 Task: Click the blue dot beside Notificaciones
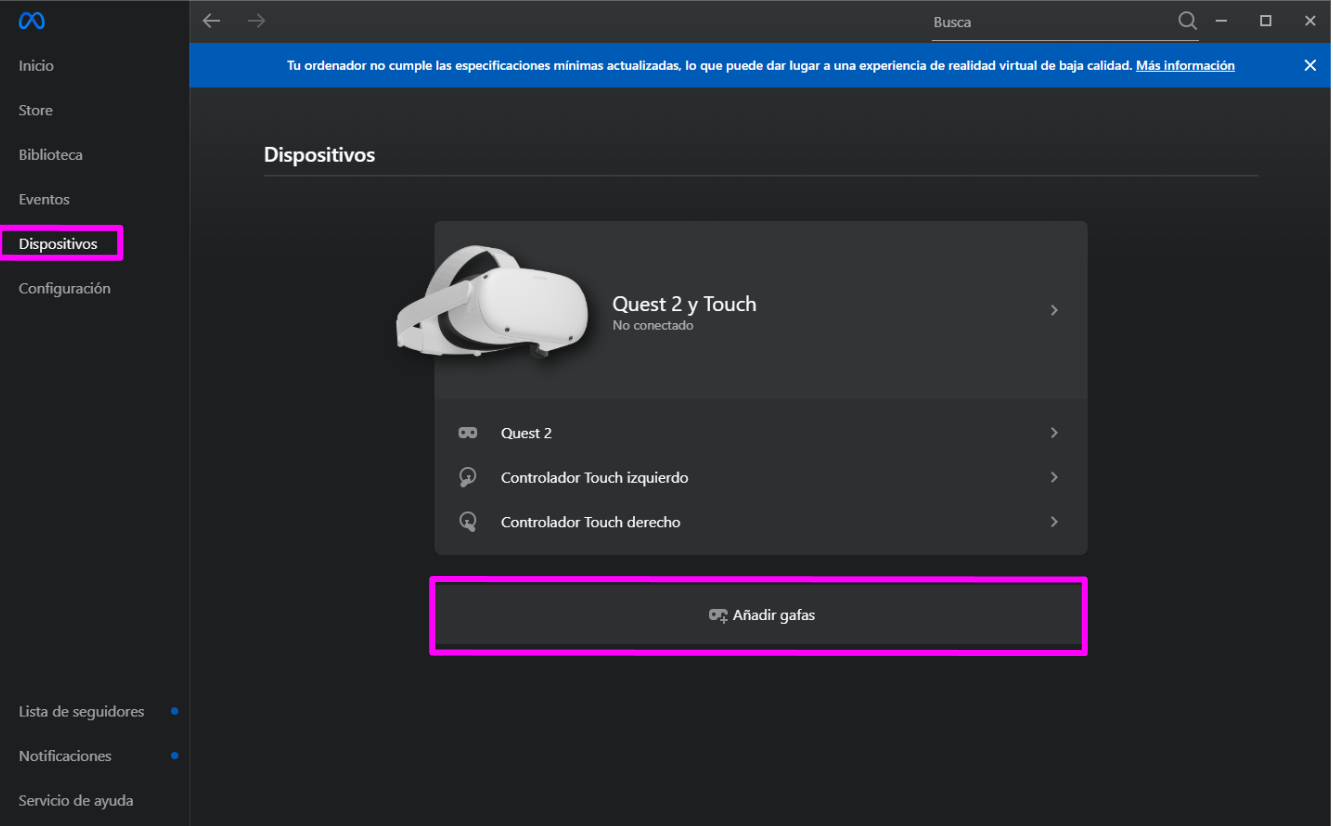click(174, 755)
